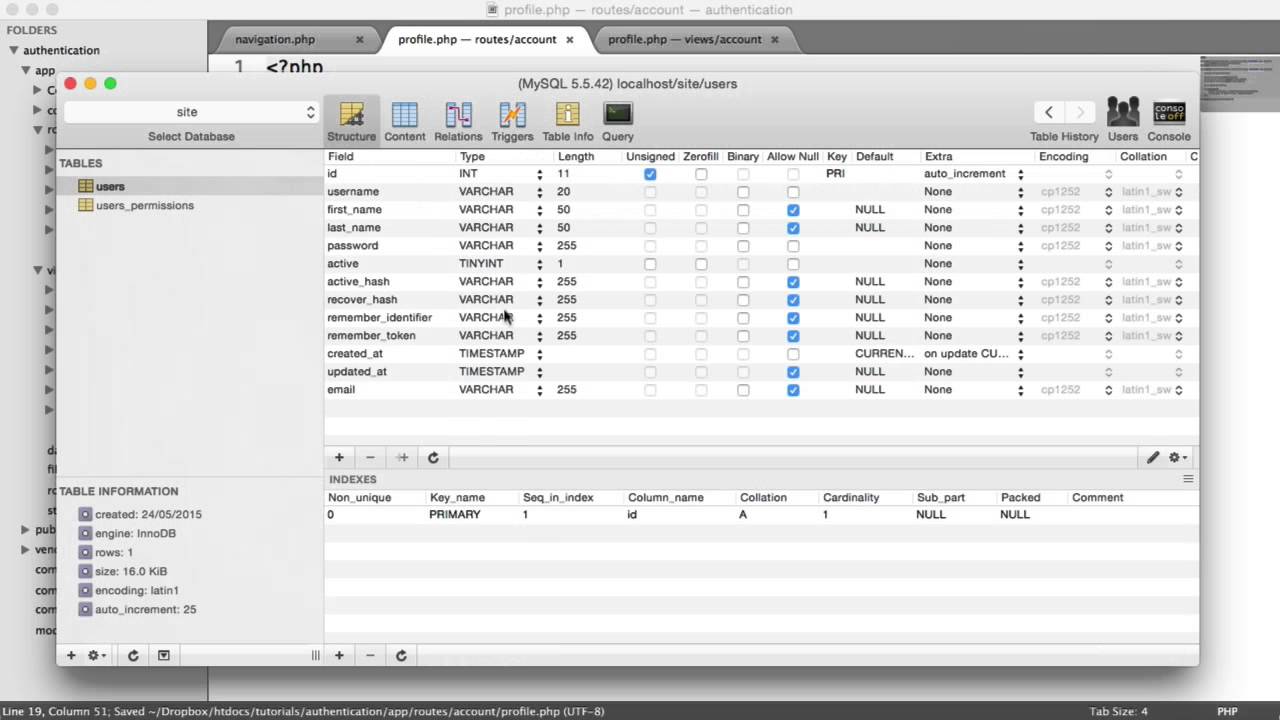Open the Structure view
The image size is (1280, 720).
(x=351, y=121)
